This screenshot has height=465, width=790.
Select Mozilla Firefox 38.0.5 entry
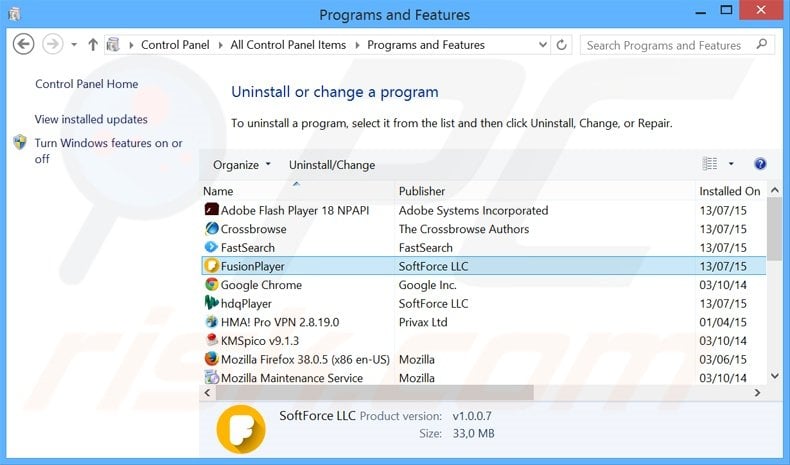305,360
